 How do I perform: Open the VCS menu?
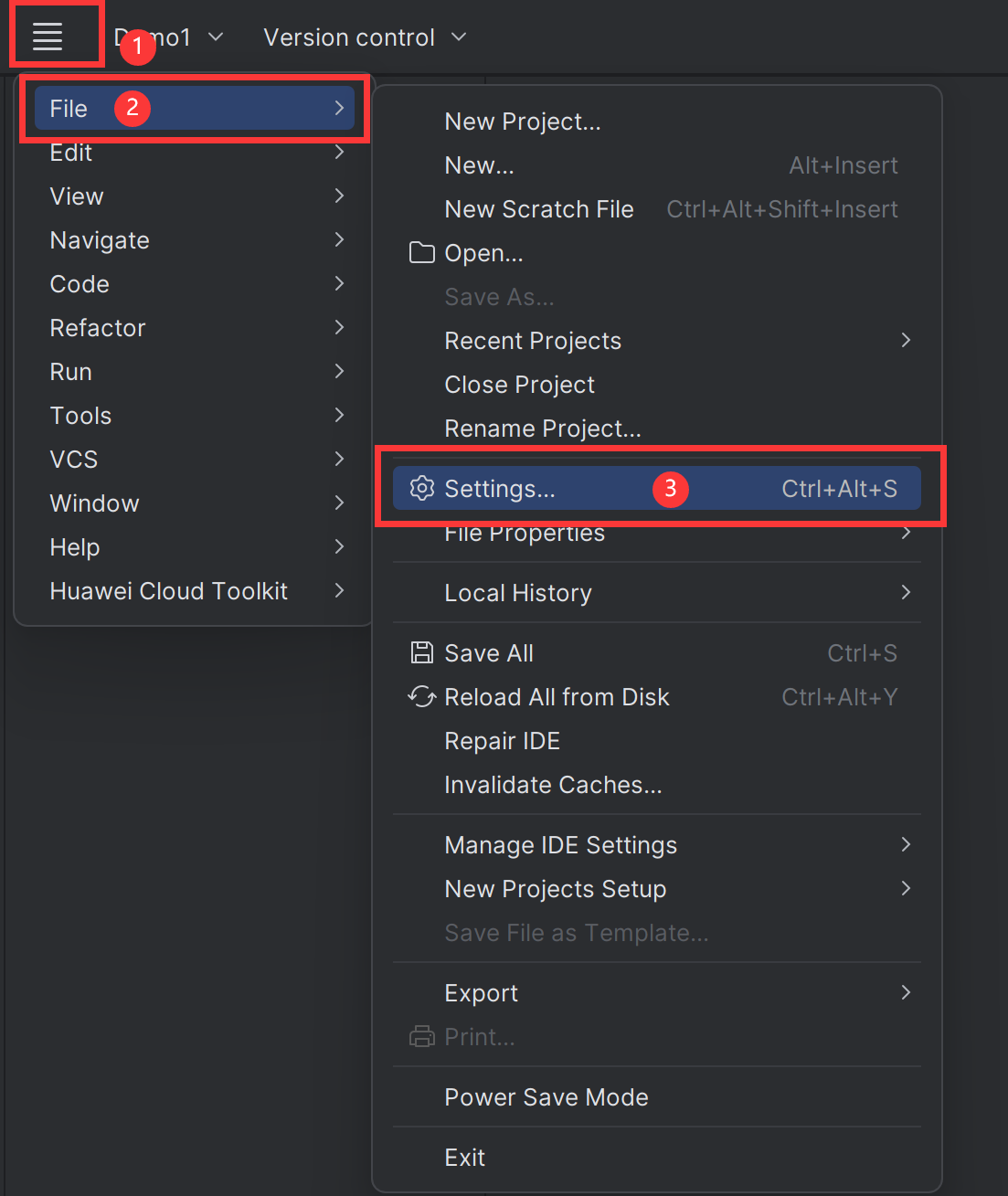[x=73, y=459]
